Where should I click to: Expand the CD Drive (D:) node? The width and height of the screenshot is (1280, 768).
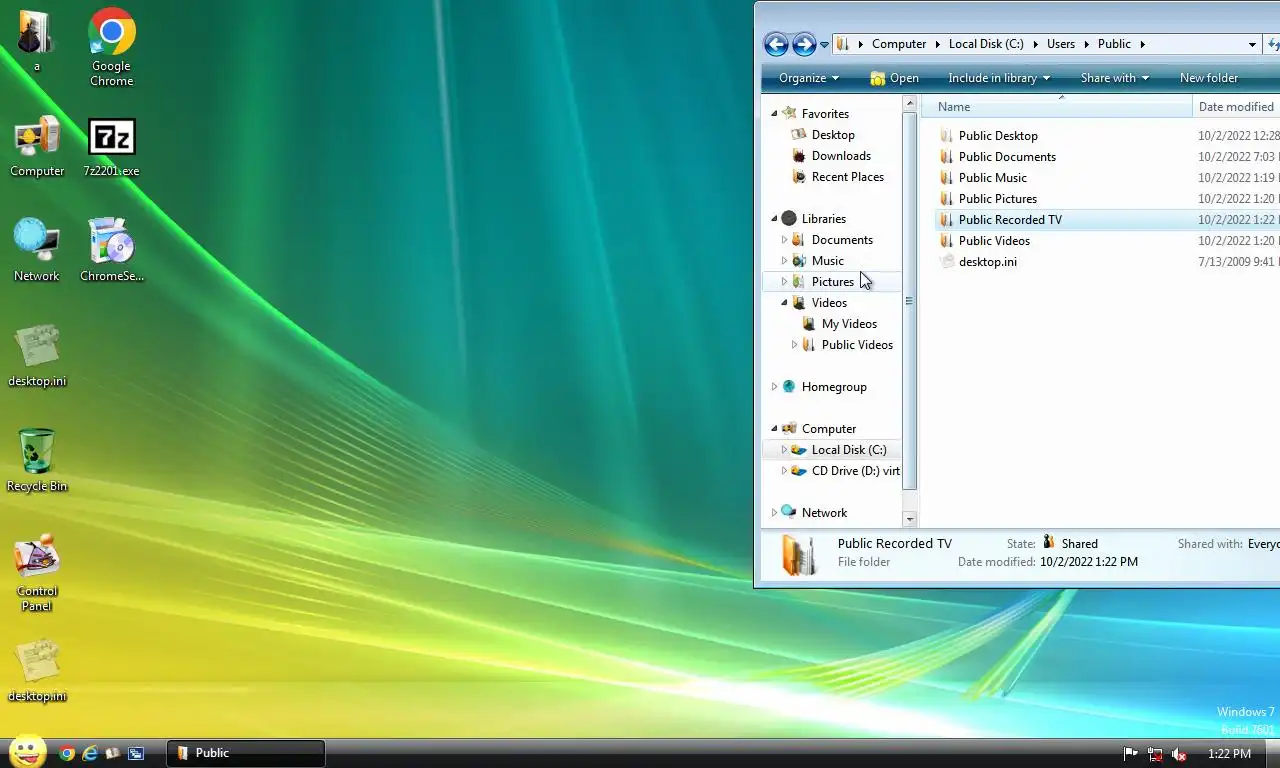(x=784, y=471)
